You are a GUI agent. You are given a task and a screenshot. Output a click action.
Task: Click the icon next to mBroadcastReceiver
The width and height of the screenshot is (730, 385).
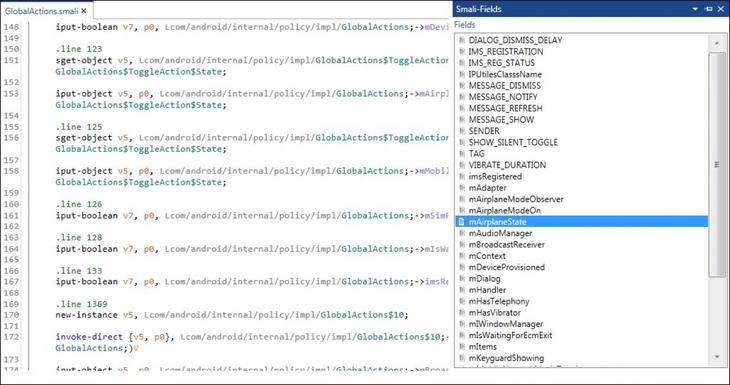coord(461,245)
